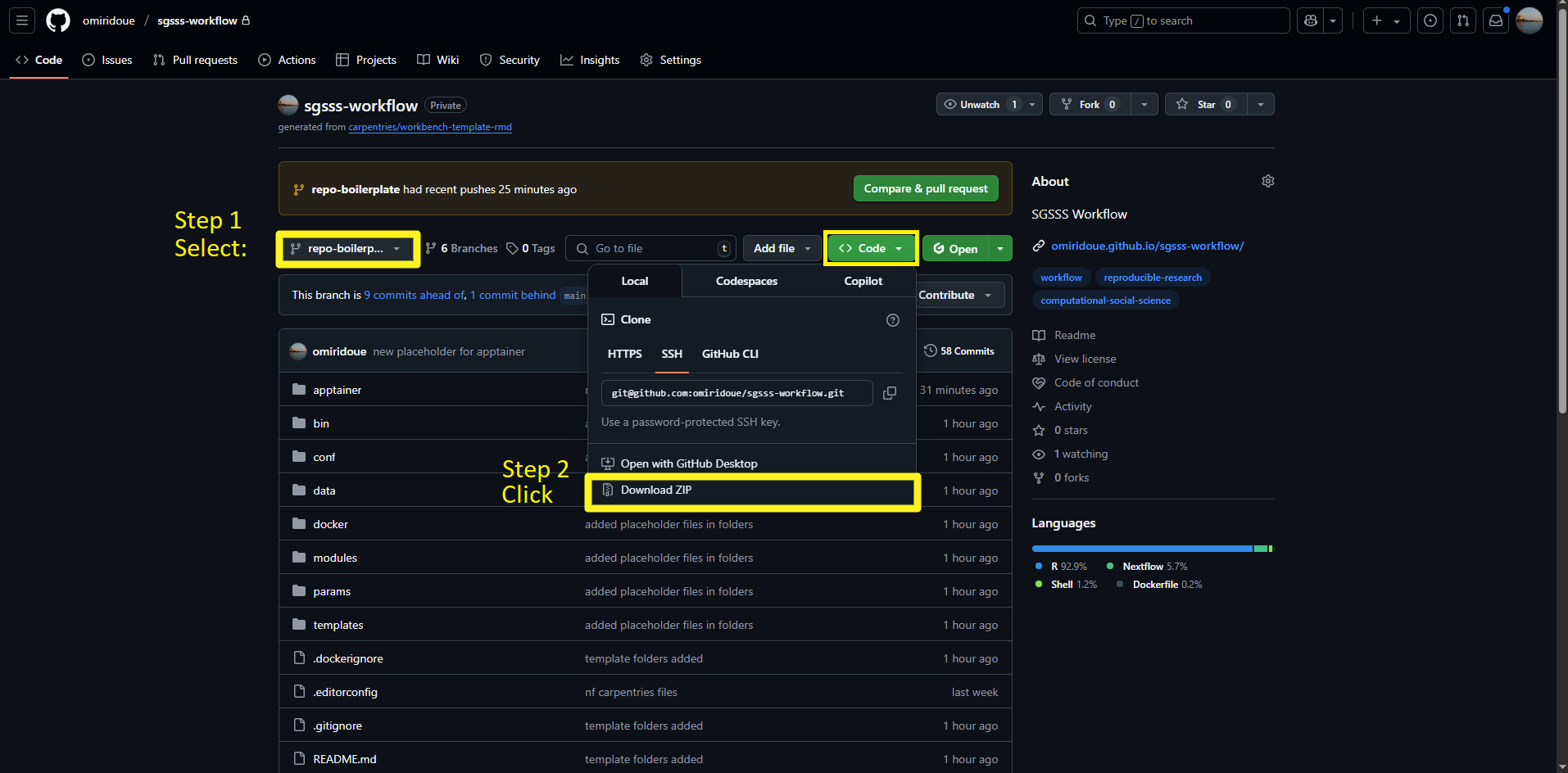Click the git clone URL field
This screenshot has height=773, width=1568.
(736, 393)
